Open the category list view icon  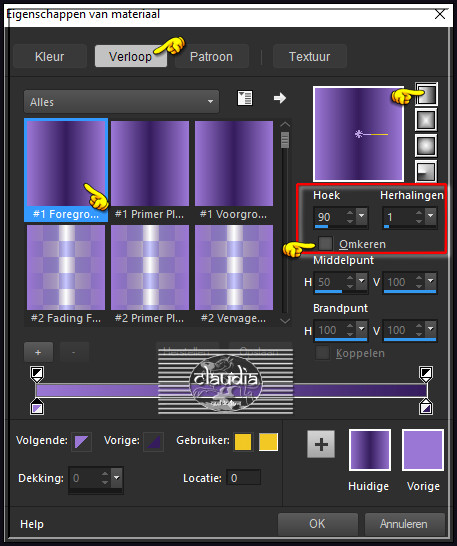coord(245,98)
